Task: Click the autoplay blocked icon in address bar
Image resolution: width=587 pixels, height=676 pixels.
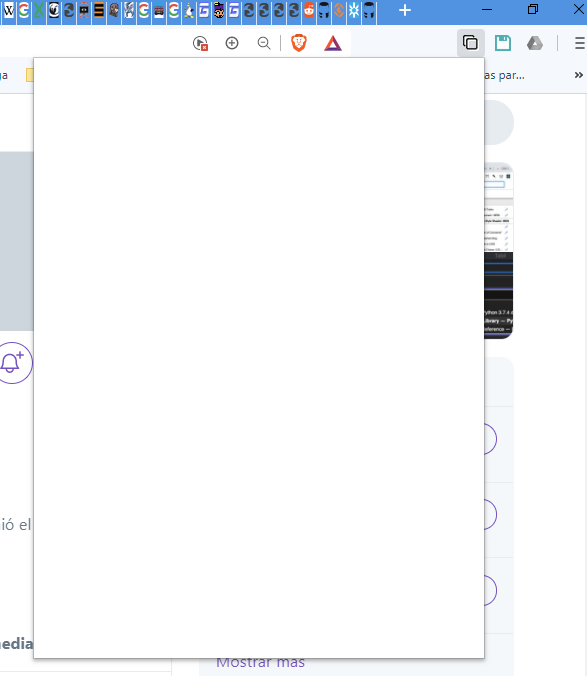Action: pos(200,43)
